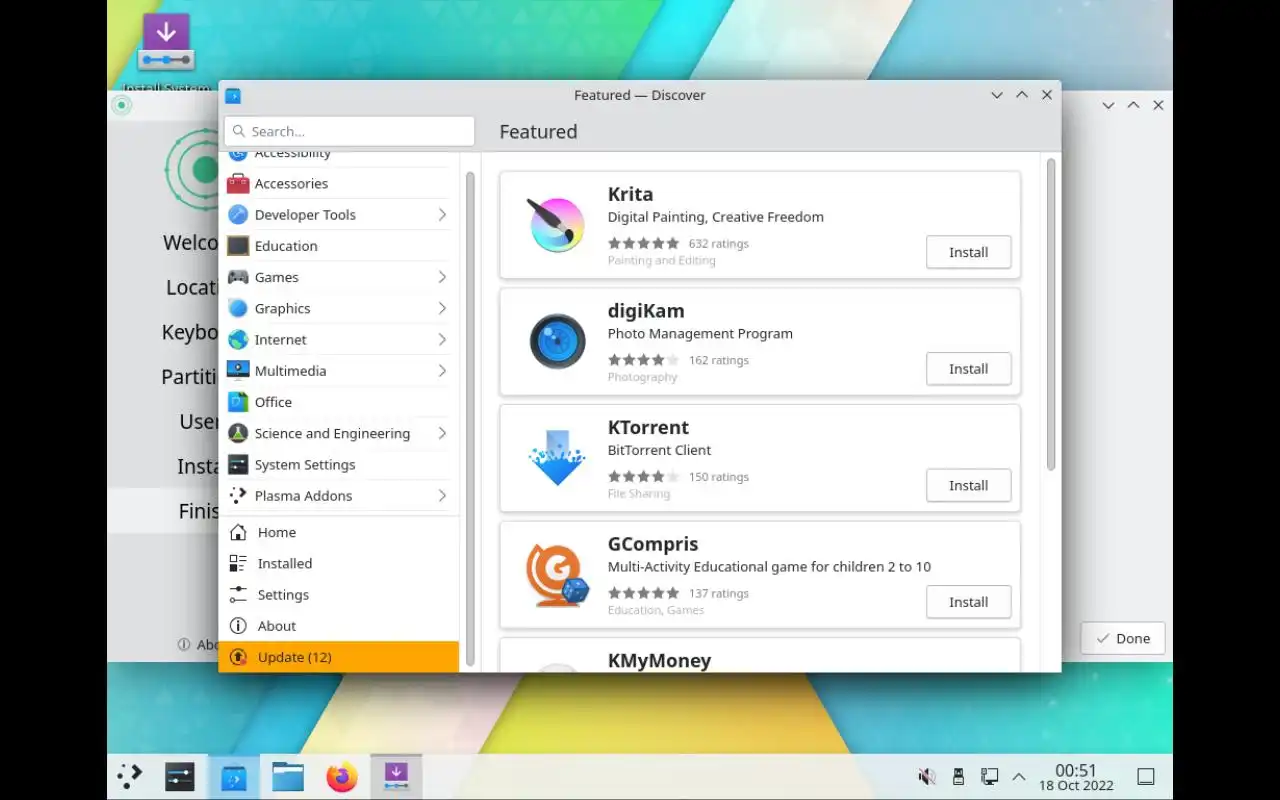Click the Krita title text
Viewport: 1280px width, 800px height.
click(630, 194)
